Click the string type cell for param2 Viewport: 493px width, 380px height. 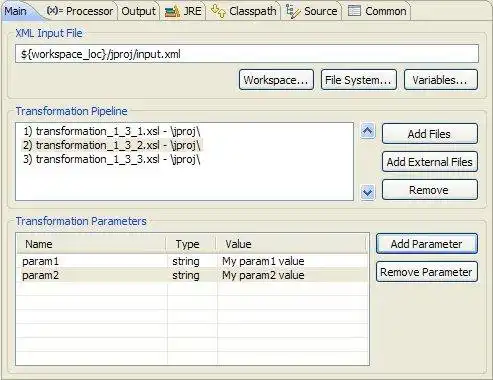[x=192, y=275]
